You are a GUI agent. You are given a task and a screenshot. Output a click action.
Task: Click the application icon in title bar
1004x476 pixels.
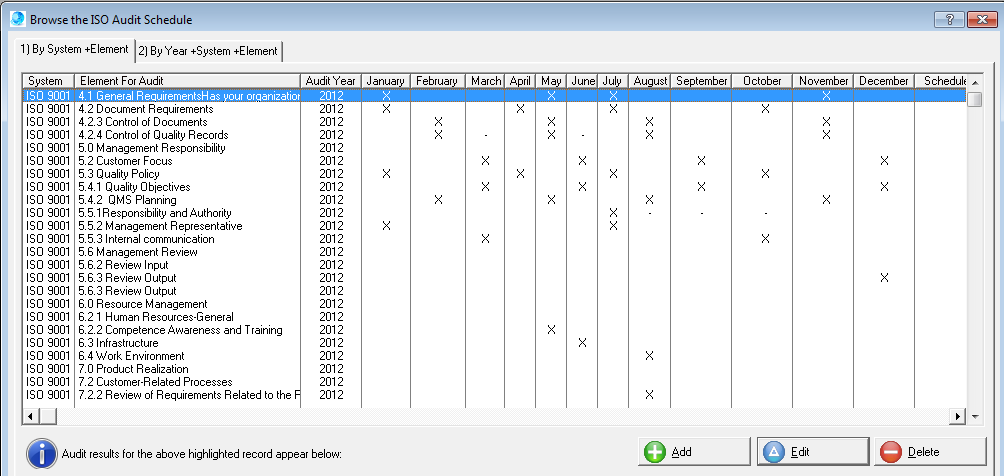[x=16, y=19]
